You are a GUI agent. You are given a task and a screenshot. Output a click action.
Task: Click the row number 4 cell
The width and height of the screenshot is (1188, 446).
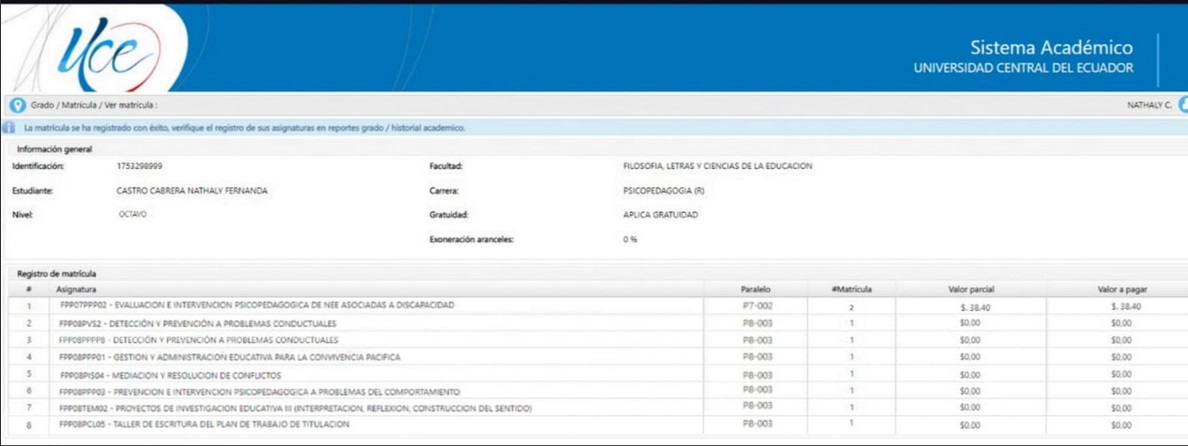29,357
